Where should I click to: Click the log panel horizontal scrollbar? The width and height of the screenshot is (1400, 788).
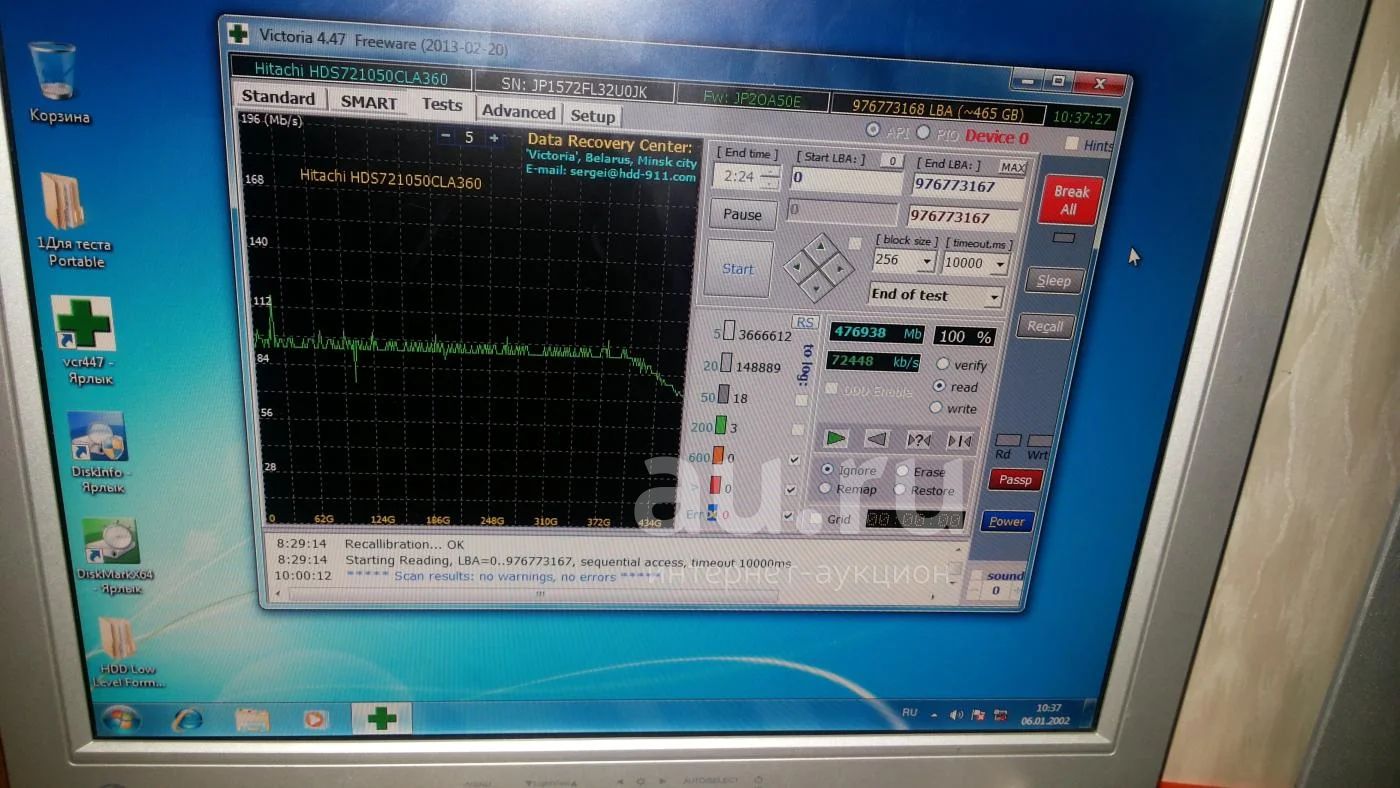(533, 594)
